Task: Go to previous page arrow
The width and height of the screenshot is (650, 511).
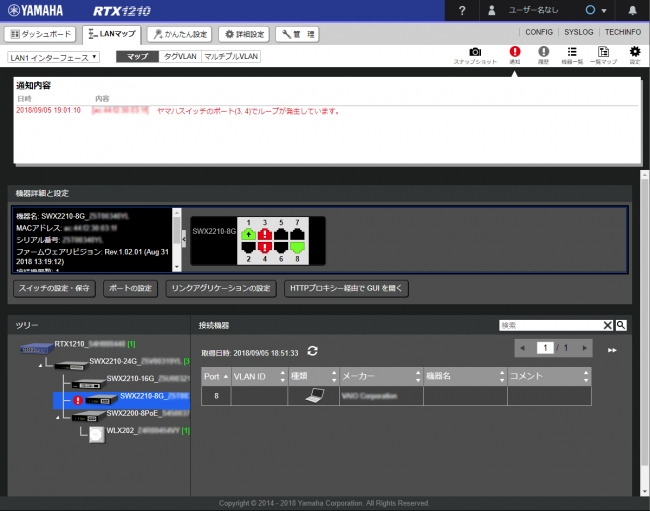Action: [x=522, y=348]
